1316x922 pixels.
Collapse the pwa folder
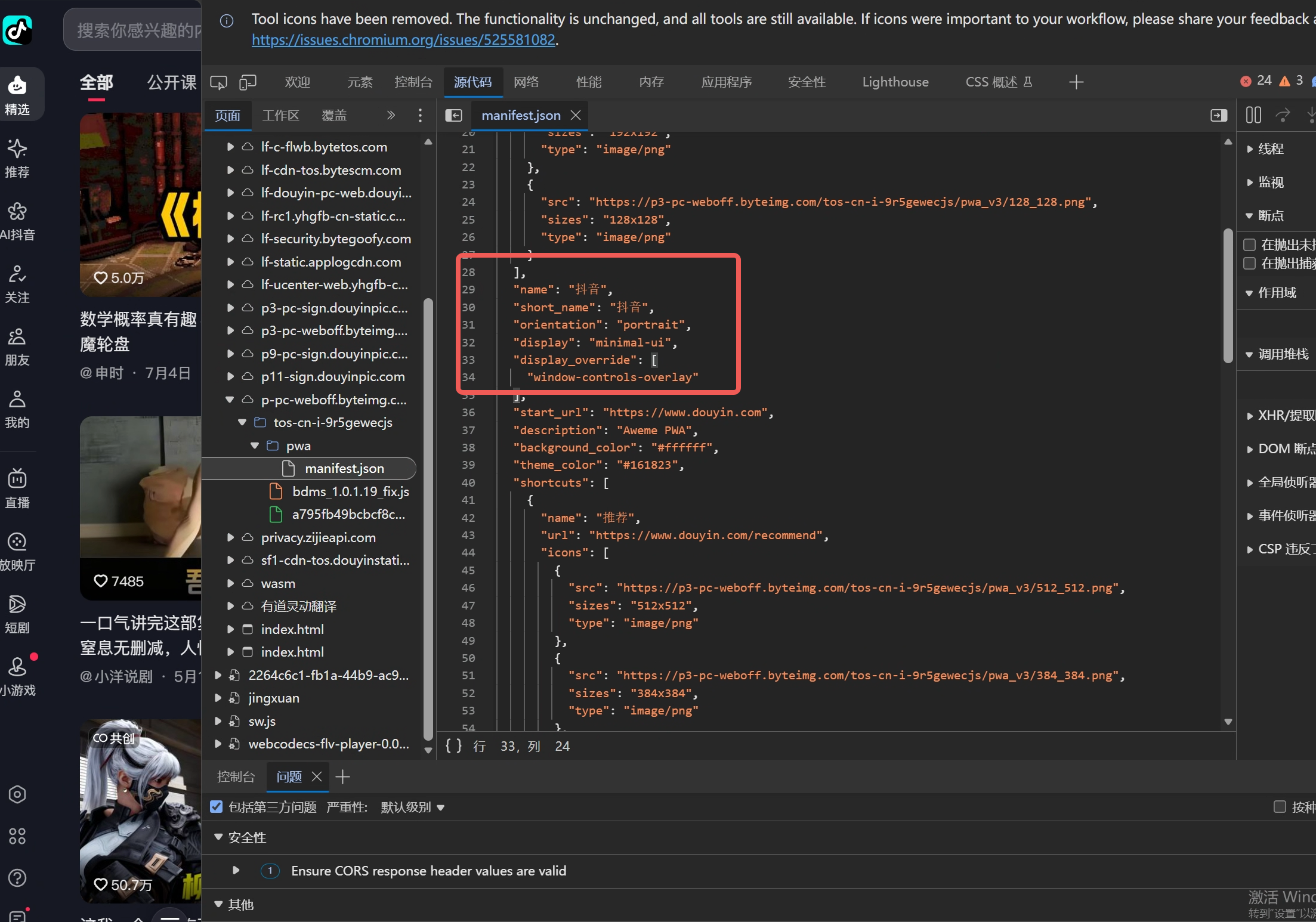pos(255,445)
